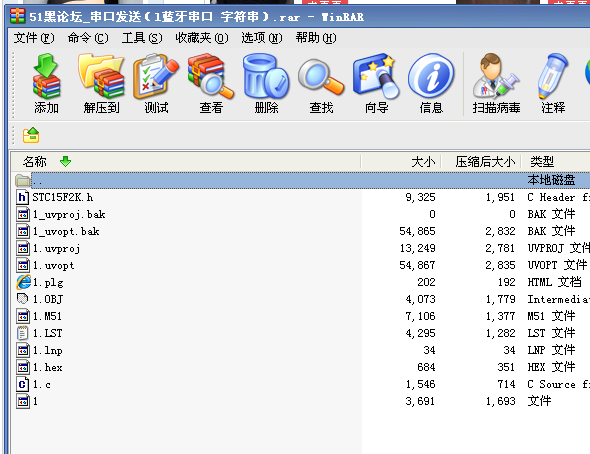590x454 pixels.
Task: Click the 删除 (Delete) trash icon
Action: pos(266,84)
